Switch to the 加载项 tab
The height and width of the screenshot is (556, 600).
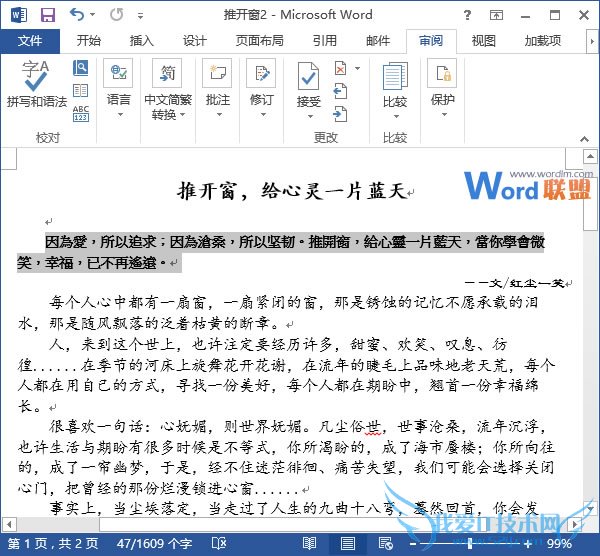tap(543, 41)
